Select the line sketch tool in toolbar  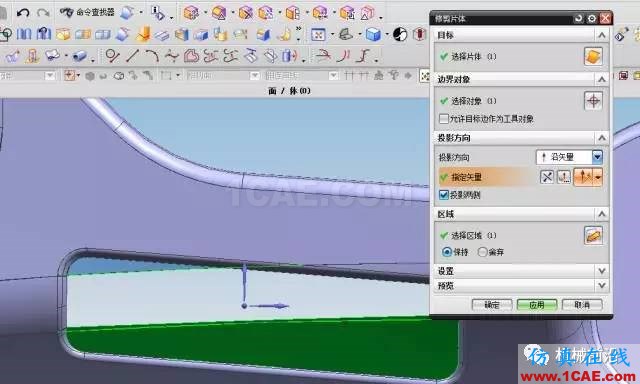[132, 55]
